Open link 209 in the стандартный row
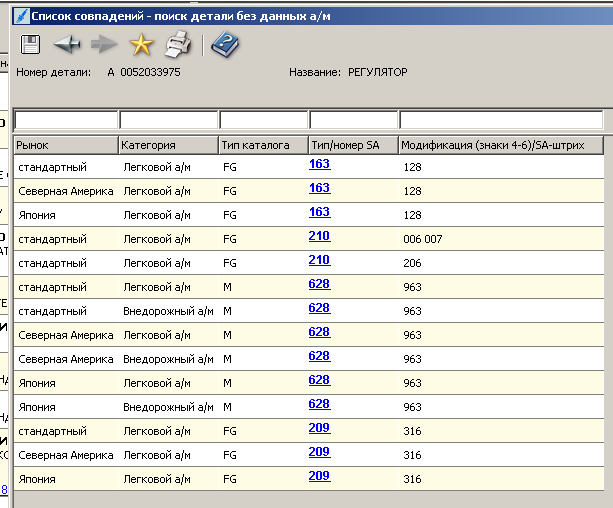 (319, 428)
